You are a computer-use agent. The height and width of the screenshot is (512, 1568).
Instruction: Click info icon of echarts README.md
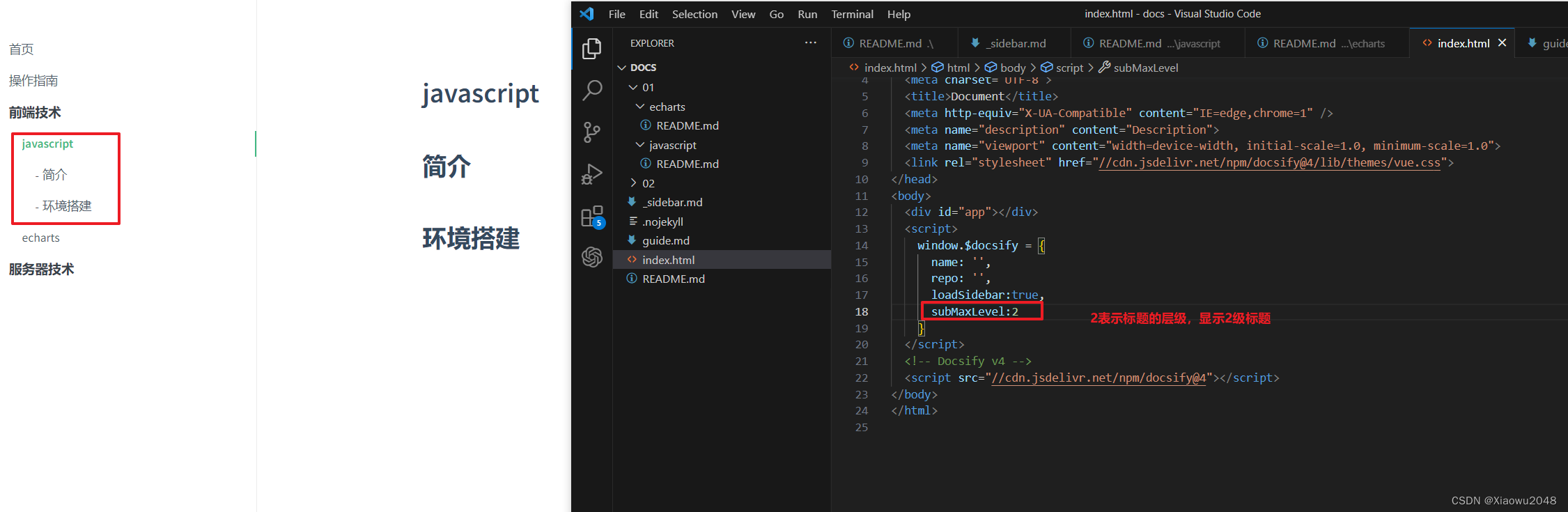click(646, 125)
